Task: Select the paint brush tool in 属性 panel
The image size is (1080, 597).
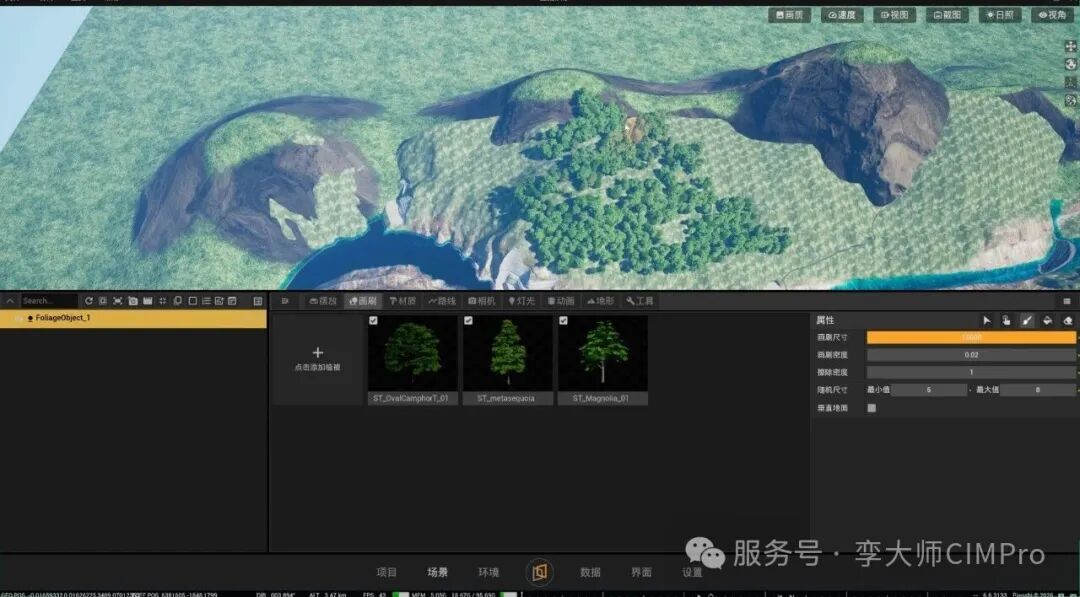Action: [x=1027, y=320]
